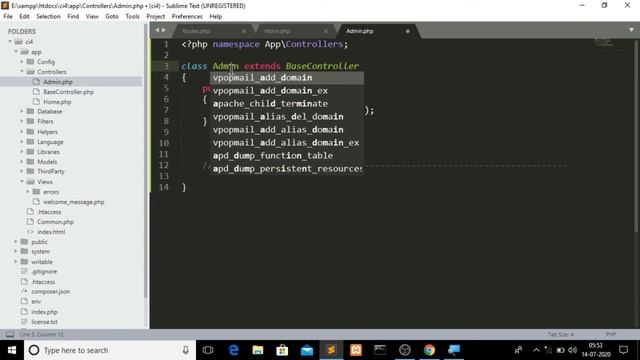Switch to the Routes.php tab
Image resolution: width=640 pixels, height=360 pixels.
point(196,31)
